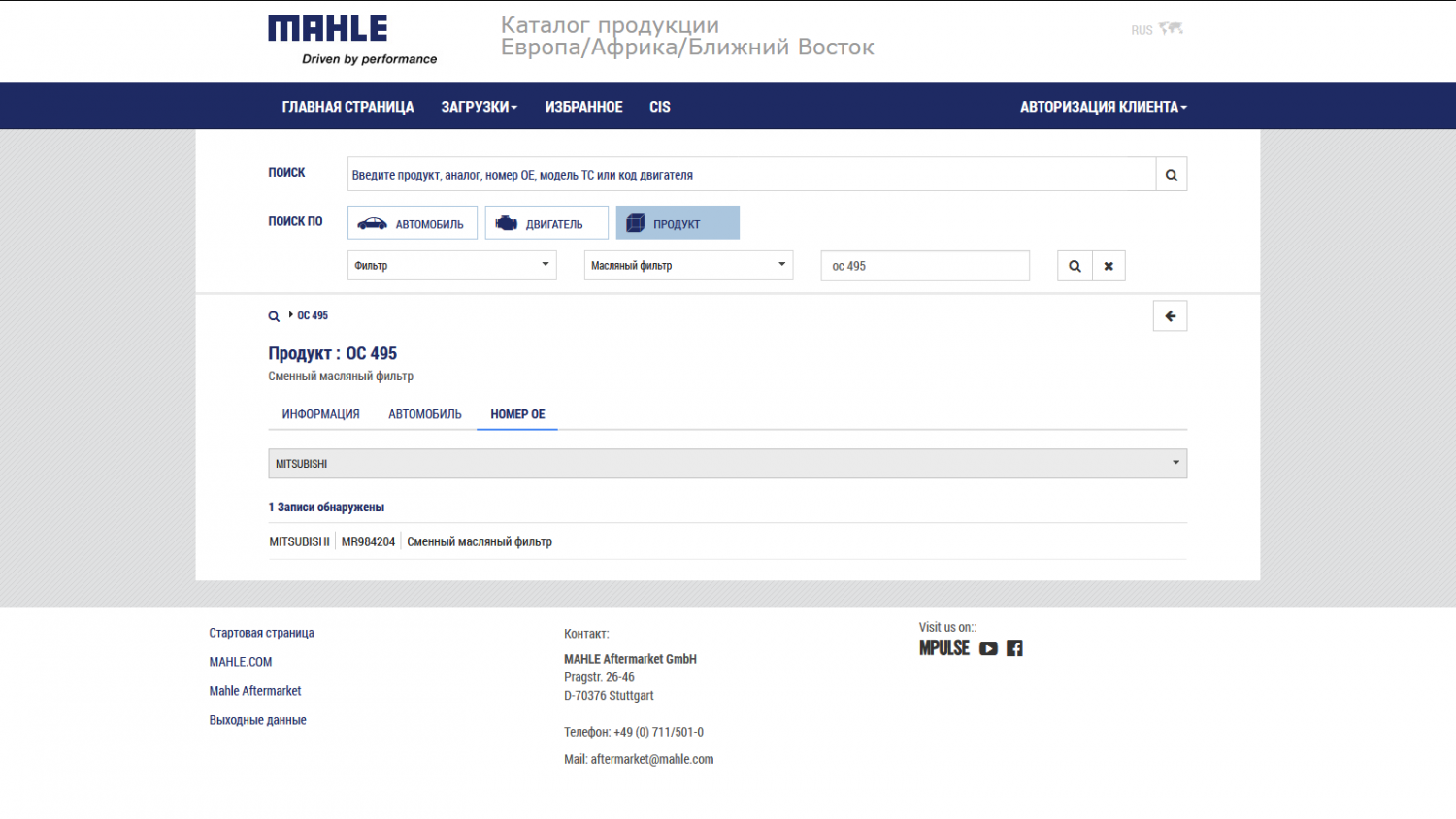Click the mail address aftermarket@mahle.com

pyautogui.click(x=652, y=760)
